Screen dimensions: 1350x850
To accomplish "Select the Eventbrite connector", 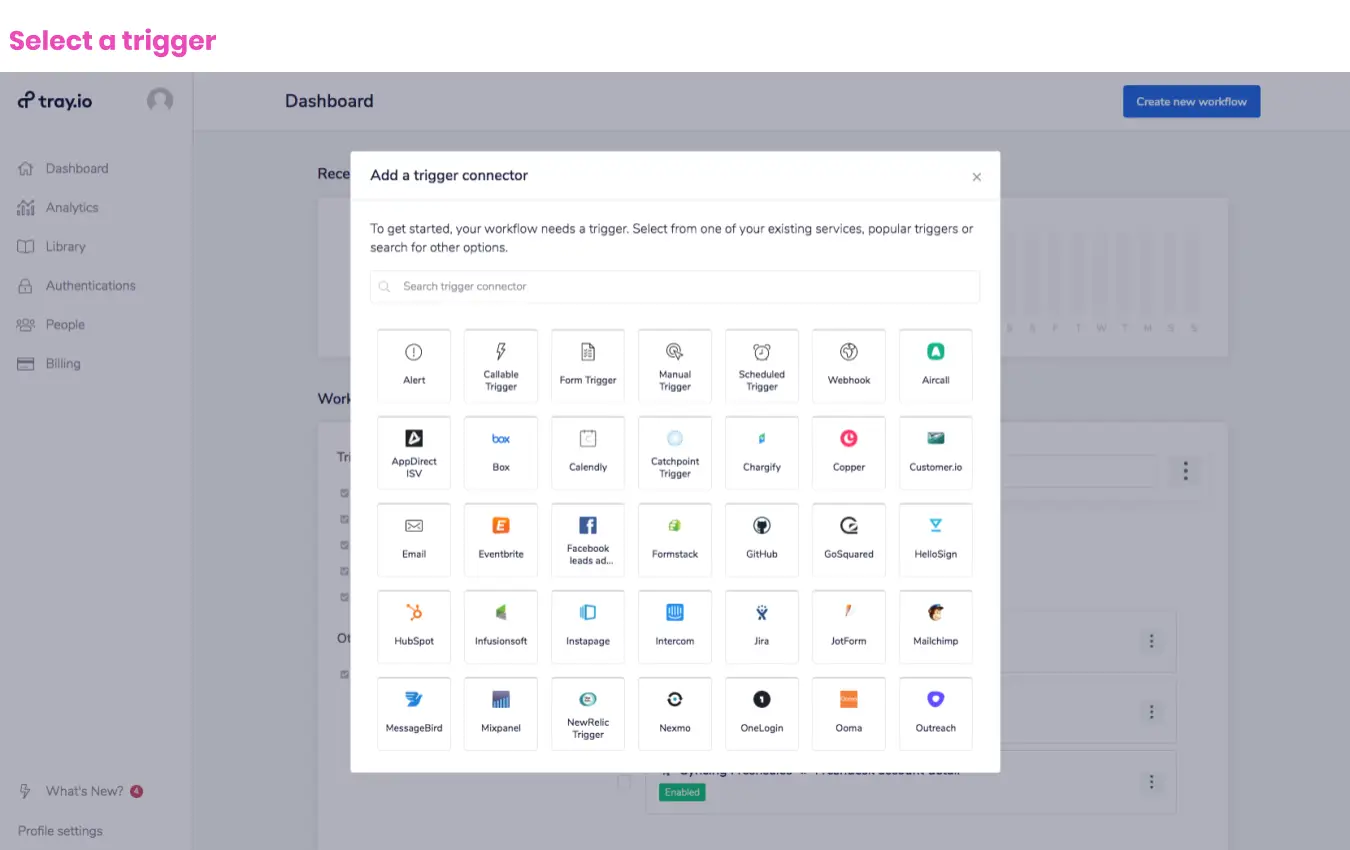I will click(501, 540).
